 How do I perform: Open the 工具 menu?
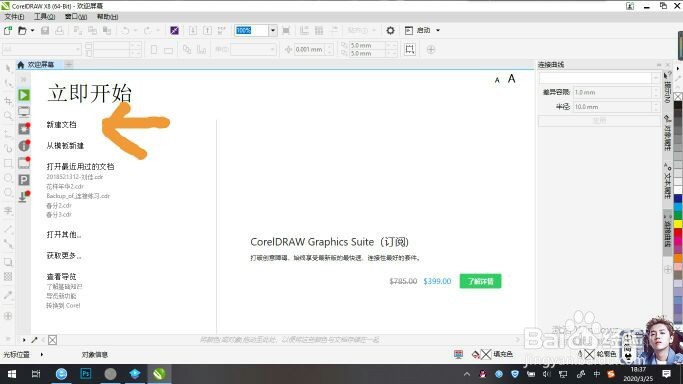(x=44, y=17)
